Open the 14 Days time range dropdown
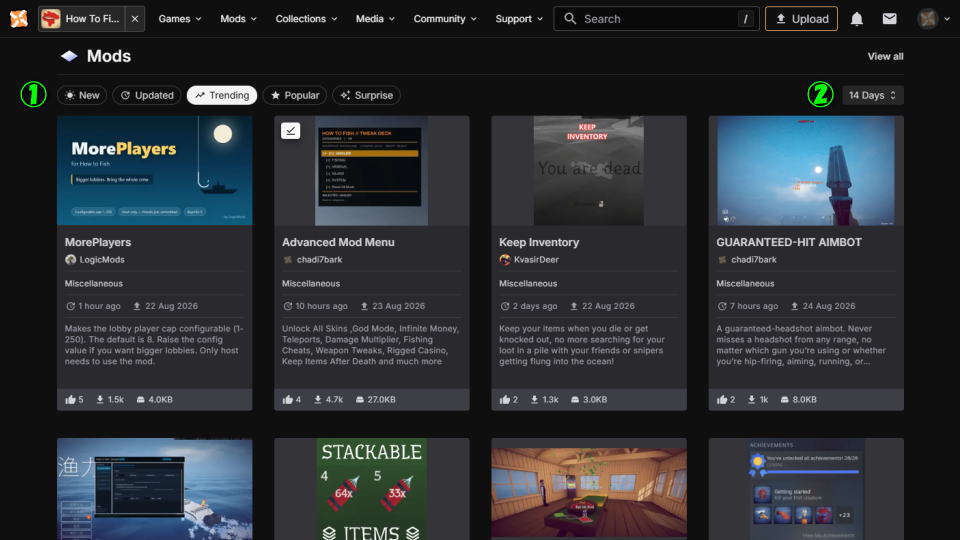This screenshot has height=540, width=960. pyautogui.click(x=872, y=95)
